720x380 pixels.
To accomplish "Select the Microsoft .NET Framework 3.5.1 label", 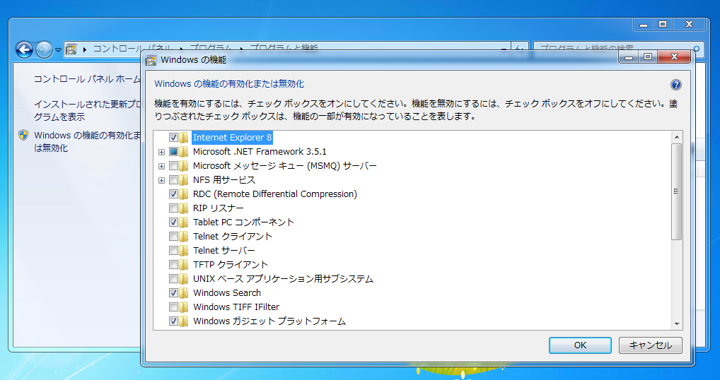I will click(x=259, y=151).
